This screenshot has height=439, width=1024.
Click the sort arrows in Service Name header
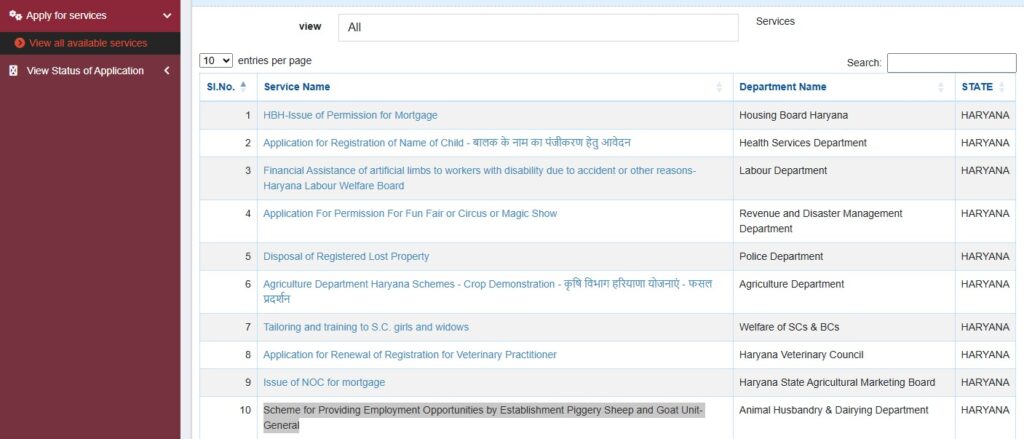(x=719, y=87)
